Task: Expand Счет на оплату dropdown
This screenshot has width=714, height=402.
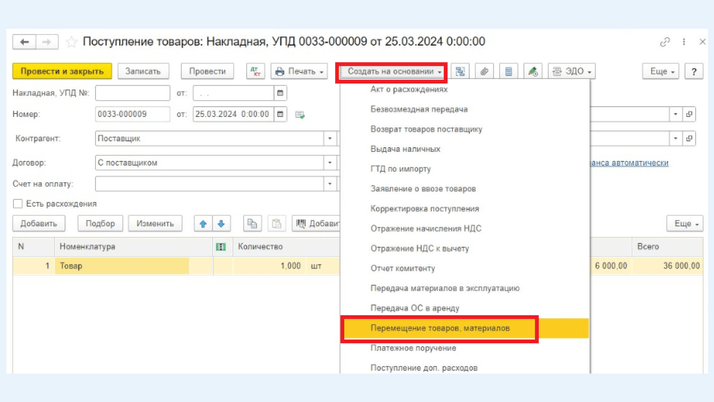Action: (x=330, y=184)
